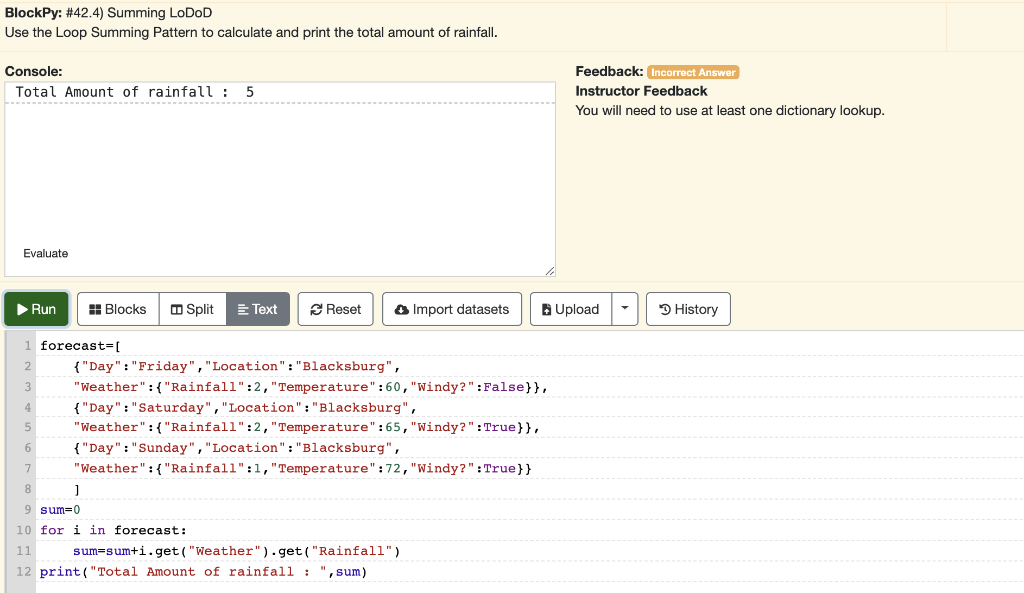Switch editor to Split view
Screen dimensions: 1024x593
tap(193, 309)
